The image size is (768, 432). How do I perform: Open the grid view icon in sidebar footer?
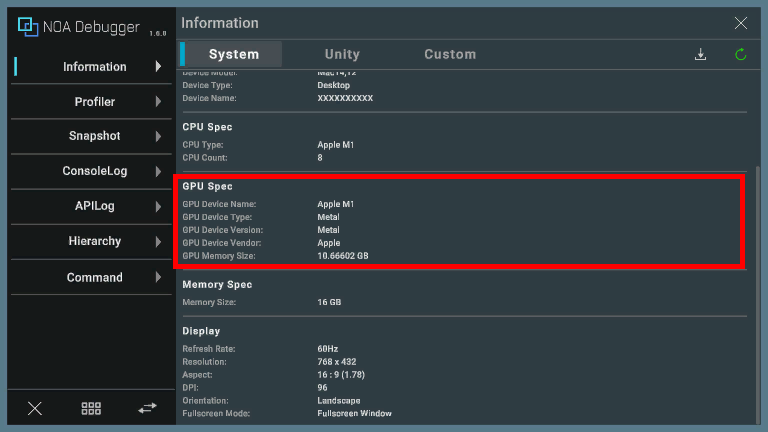[91, 408]
